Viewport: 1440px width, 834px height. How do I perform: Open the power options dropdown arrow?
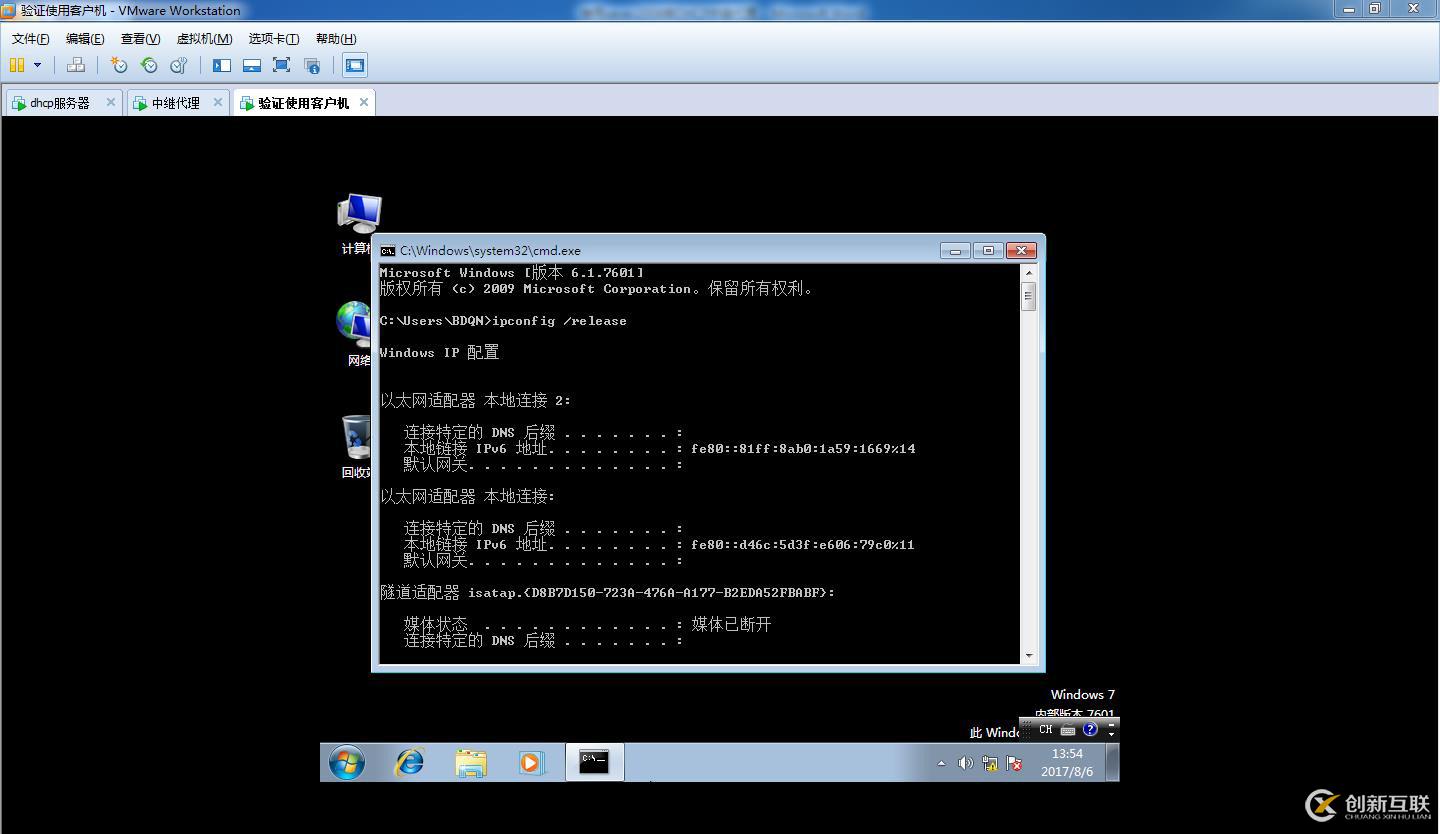[x=38, y=65]
